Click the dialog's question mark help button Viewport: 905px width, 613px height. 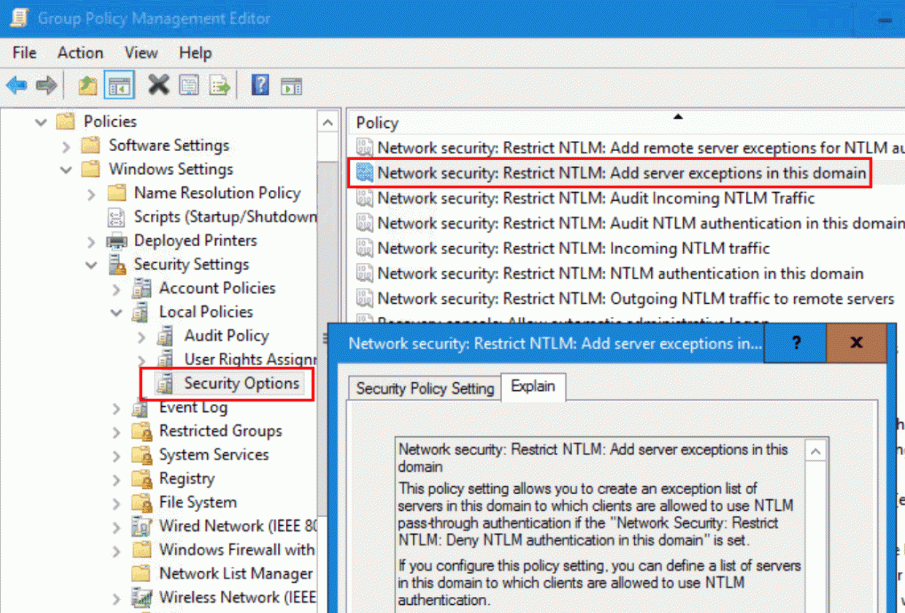click(x=796, y=342)
